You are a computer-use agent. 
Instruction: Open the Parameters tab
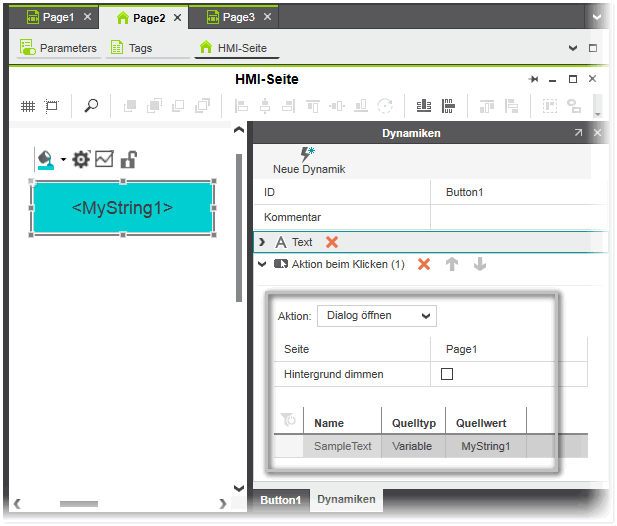58,48
